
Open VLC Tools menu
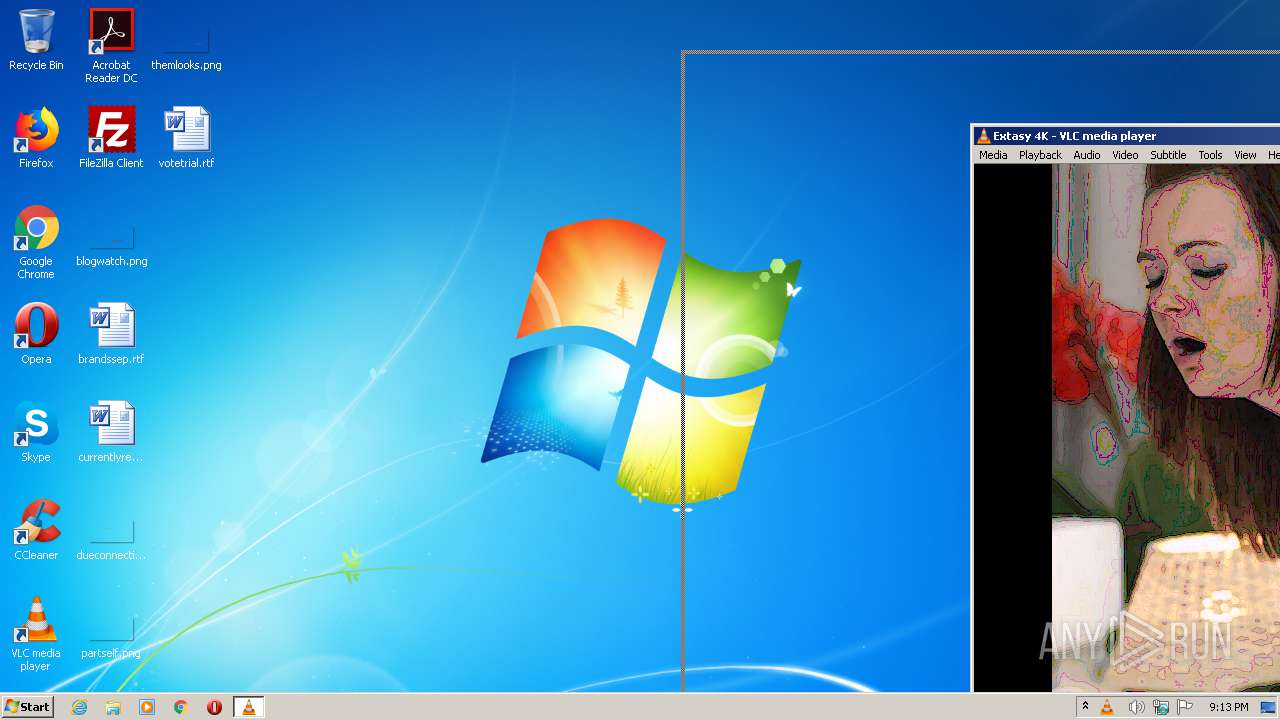click(1210, 155)
